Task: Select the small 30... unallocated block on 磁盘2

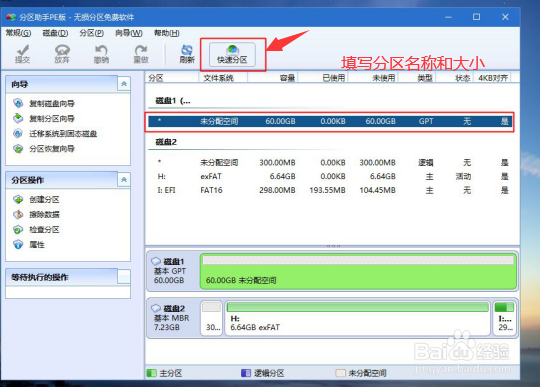Action: tap(211, 318)
